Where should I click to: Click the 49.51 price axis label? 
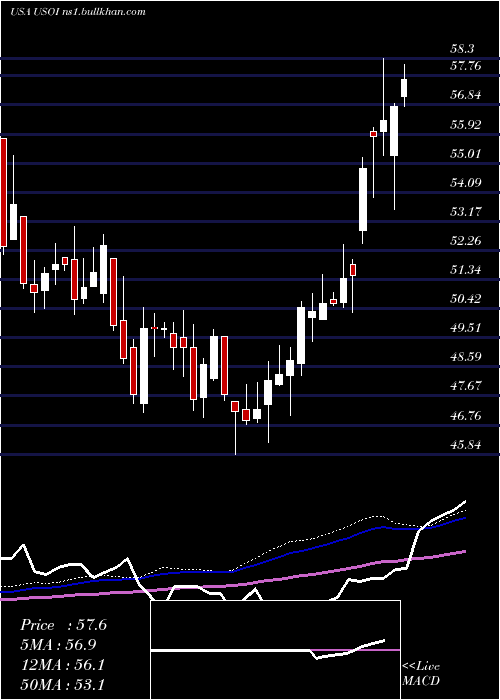click(x=467, y=328)
